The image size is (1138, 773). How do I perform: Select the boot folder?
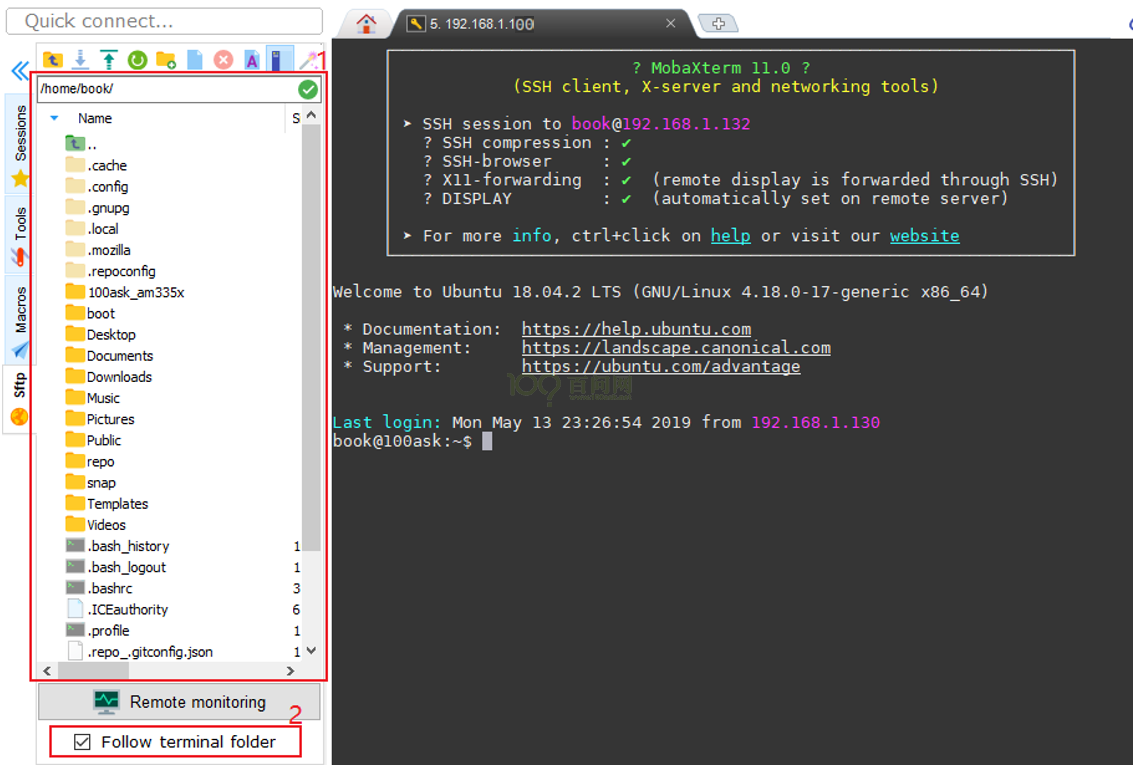(x=90, y=314)
